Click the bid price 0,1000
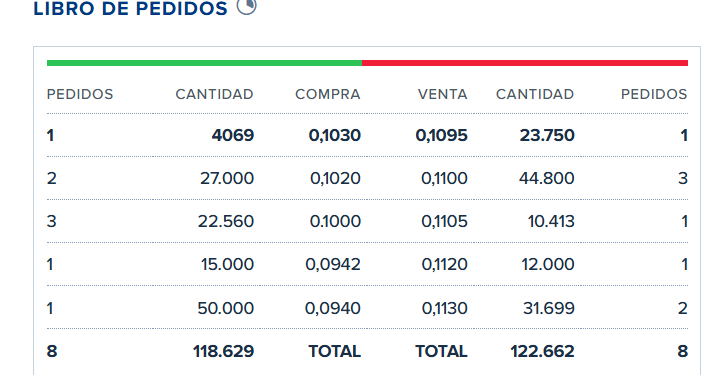Screen dimensions: 705x375 coord(335,221)
